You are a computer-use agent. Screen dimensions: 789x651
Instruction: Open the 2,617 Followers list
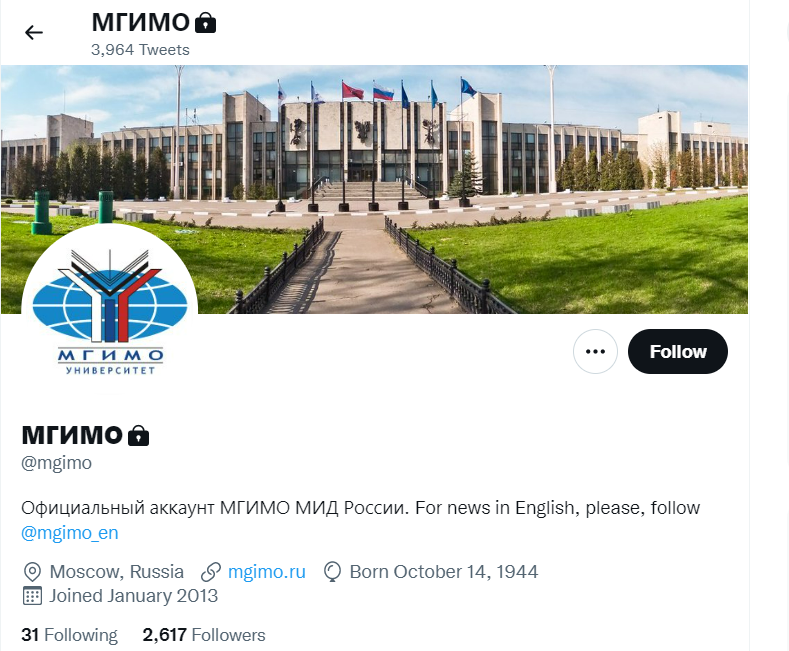[204, 635]
